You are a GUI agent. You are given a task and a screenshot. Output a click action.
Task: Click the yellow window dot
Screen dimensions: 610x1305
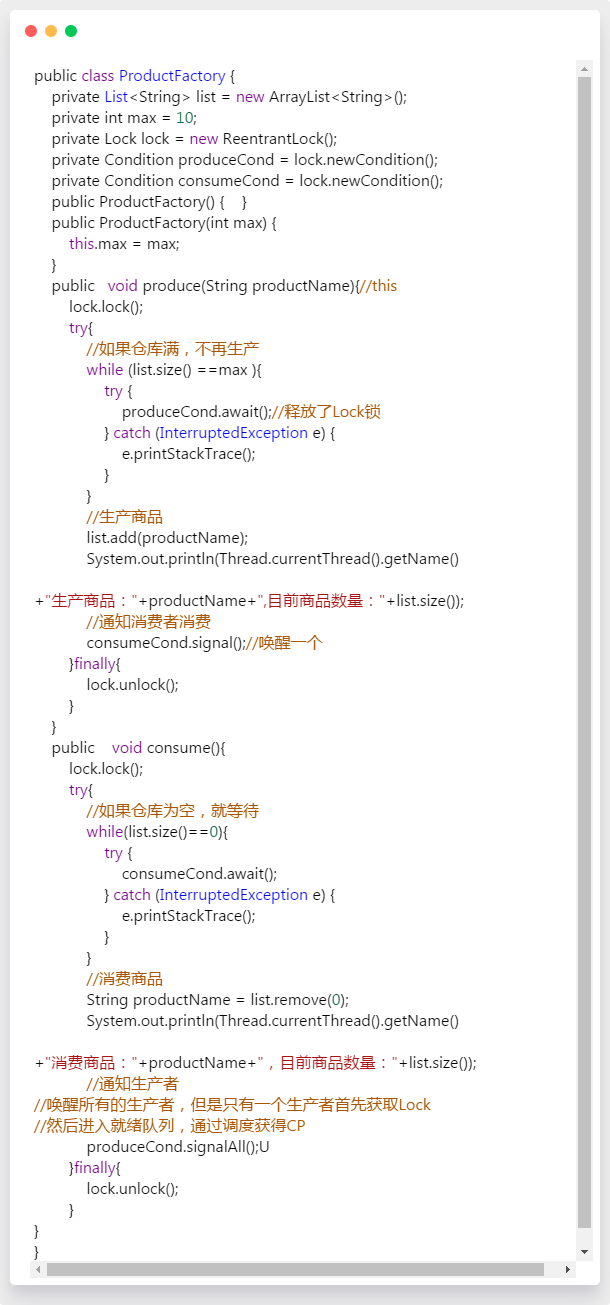pos(51,31)
